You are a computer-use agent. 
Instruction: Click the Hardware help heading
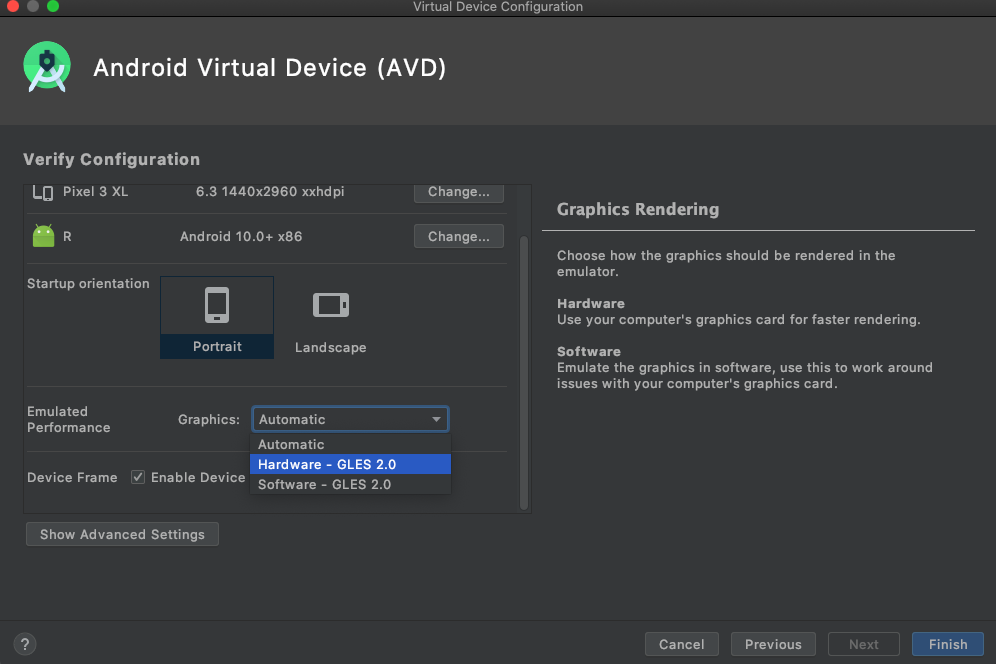coord(591,303)
